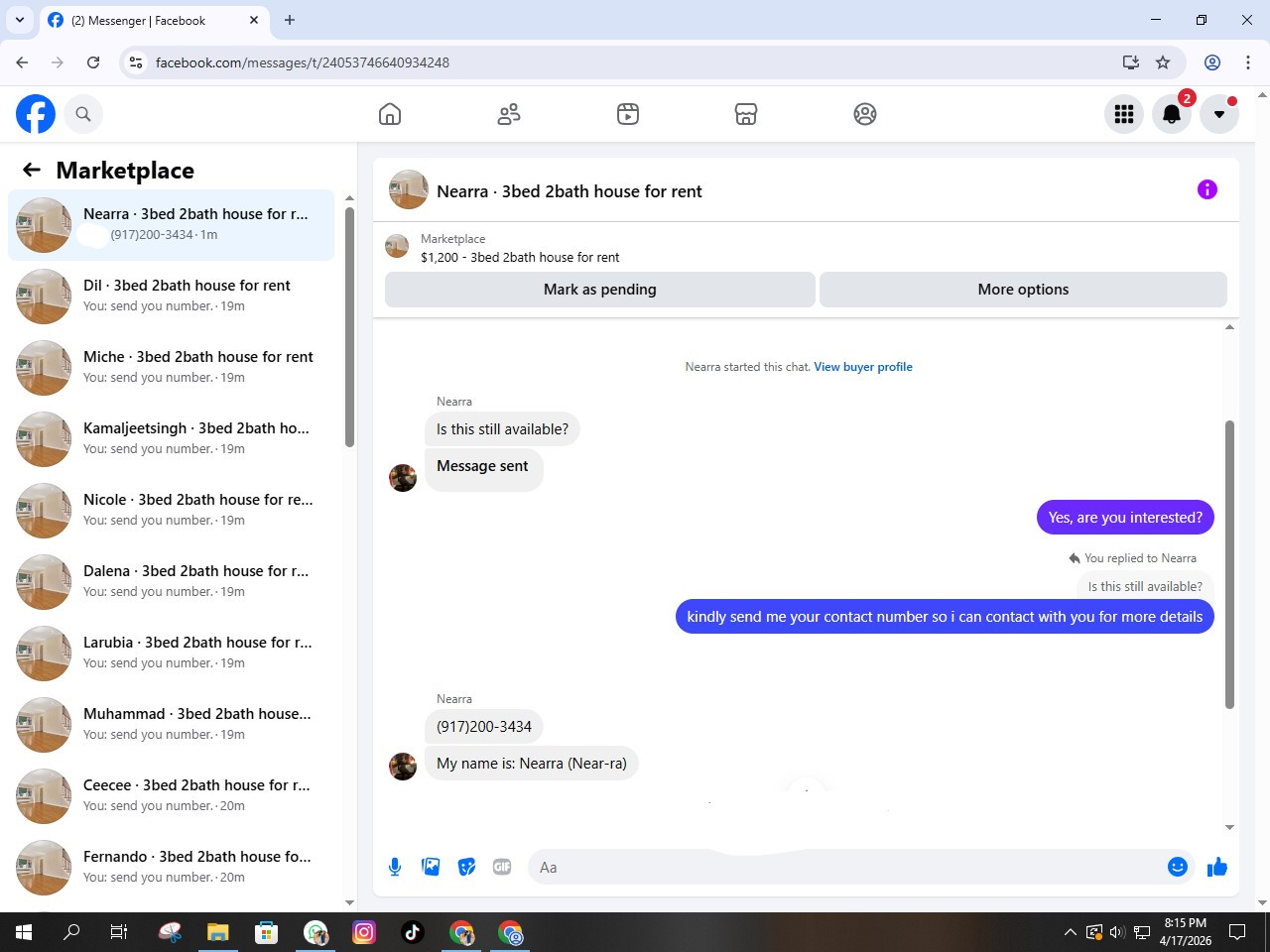Click the 'My name is: Nearra' message
The height and width of the screenshot is (952, 1270).
[x=532, y=764]
